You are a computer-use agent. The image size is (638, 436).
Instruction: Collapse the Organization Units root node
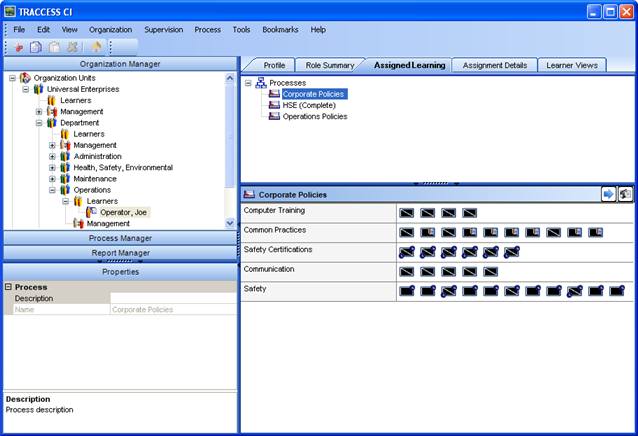click(13, 78)
